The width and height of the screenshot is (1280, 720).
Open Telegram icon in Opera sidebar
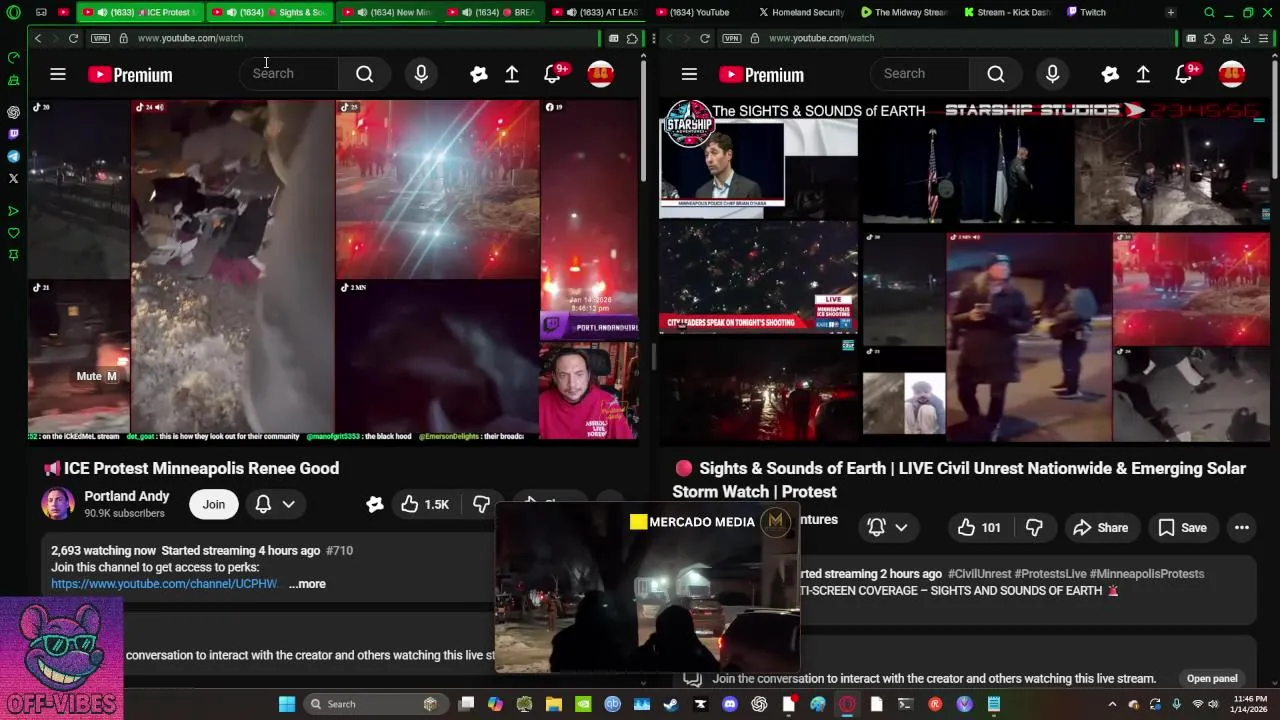point(13,156)
